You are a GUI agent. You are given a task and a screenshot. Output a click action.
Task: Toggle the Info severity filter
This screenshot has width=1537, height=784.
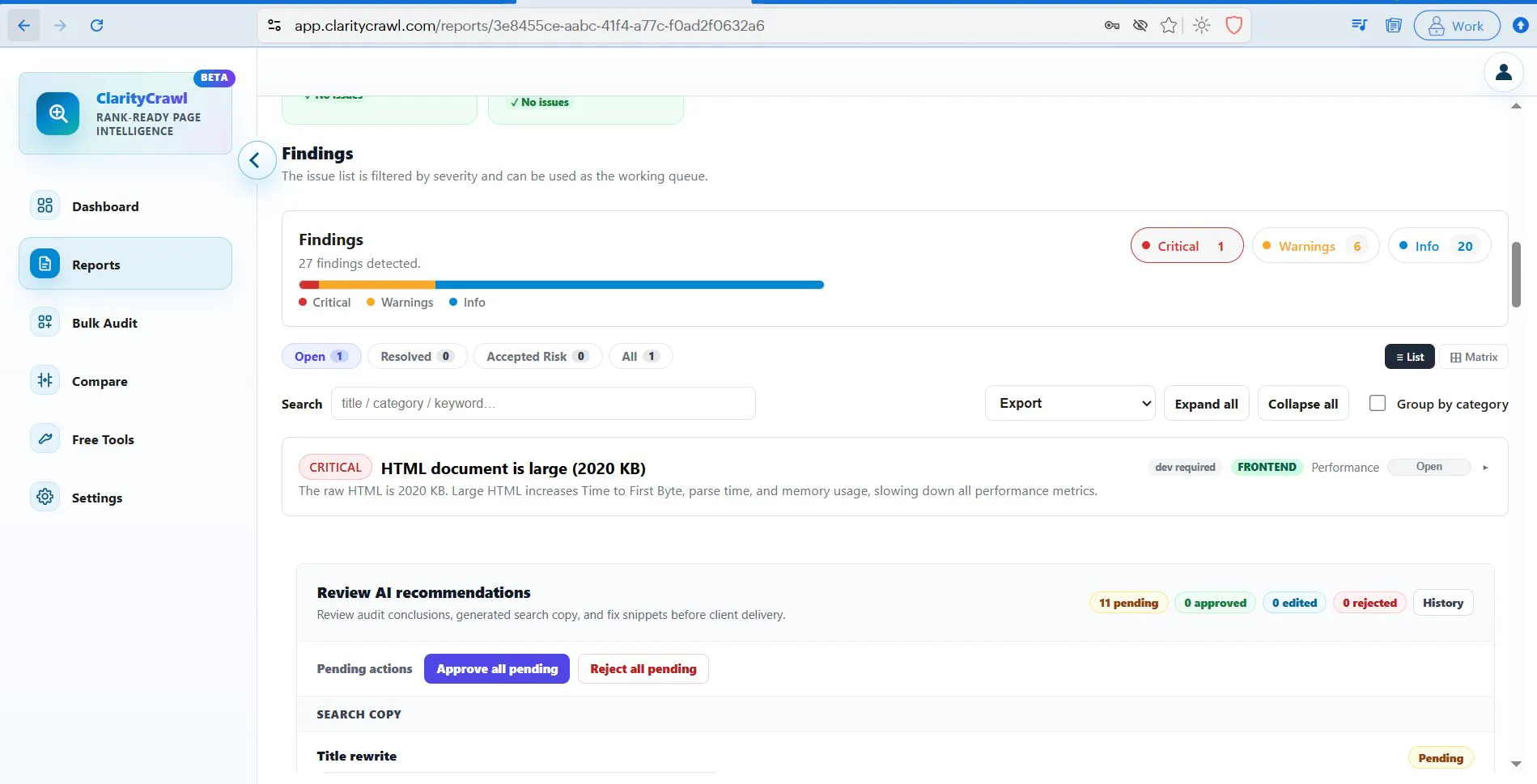pyautogui.click(x=1439, y=246)
